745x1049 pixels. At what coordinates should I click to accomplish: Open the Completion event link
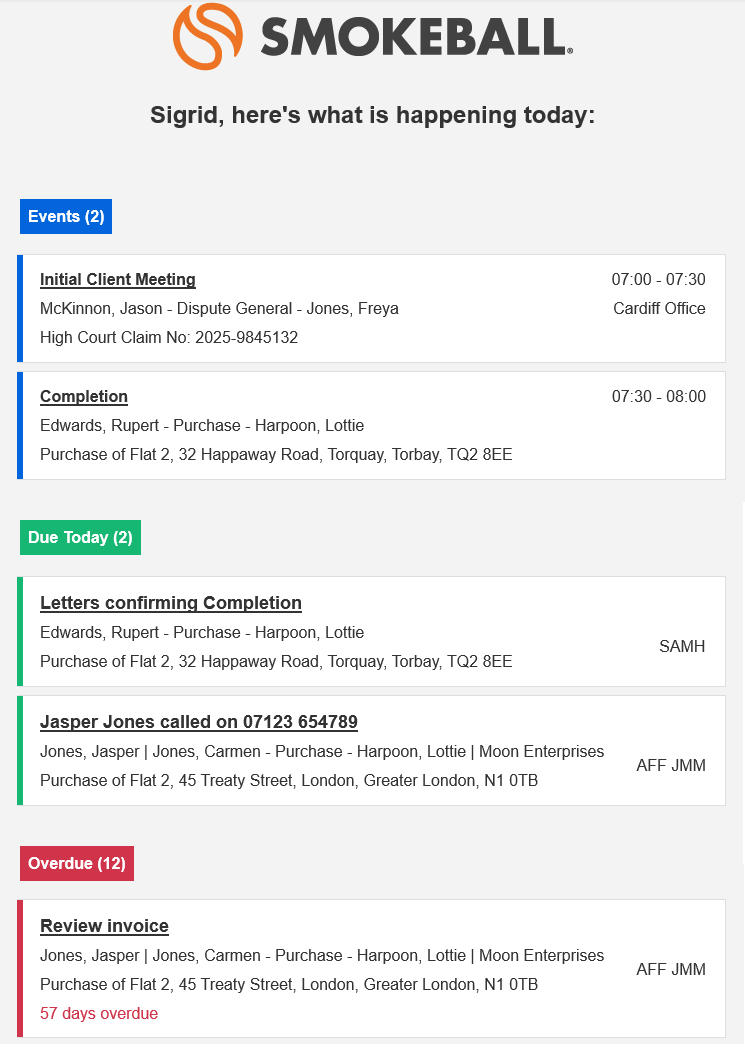[84, 397]
